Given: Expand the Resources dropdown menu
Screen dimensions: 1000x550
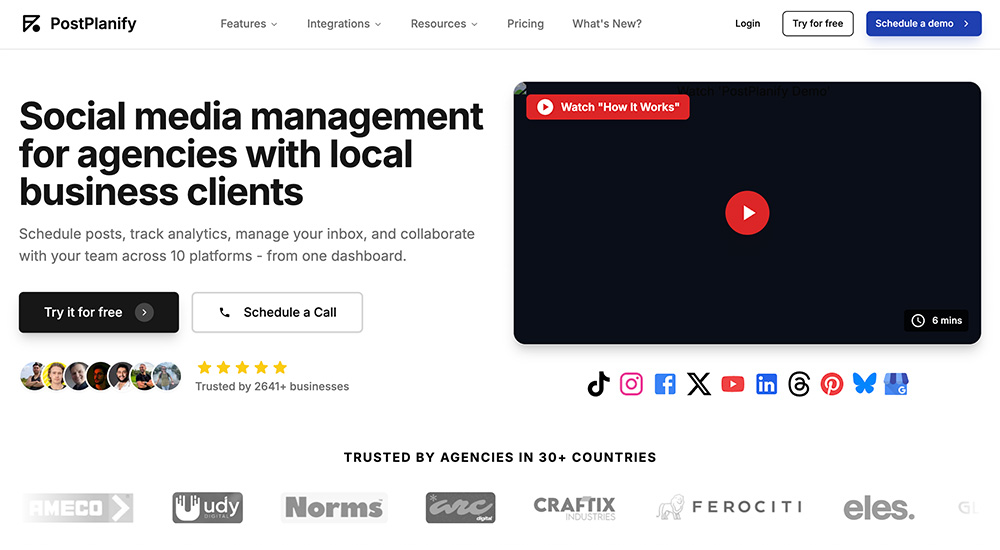Looking at the screenshot, I should [x=444, y=24].
